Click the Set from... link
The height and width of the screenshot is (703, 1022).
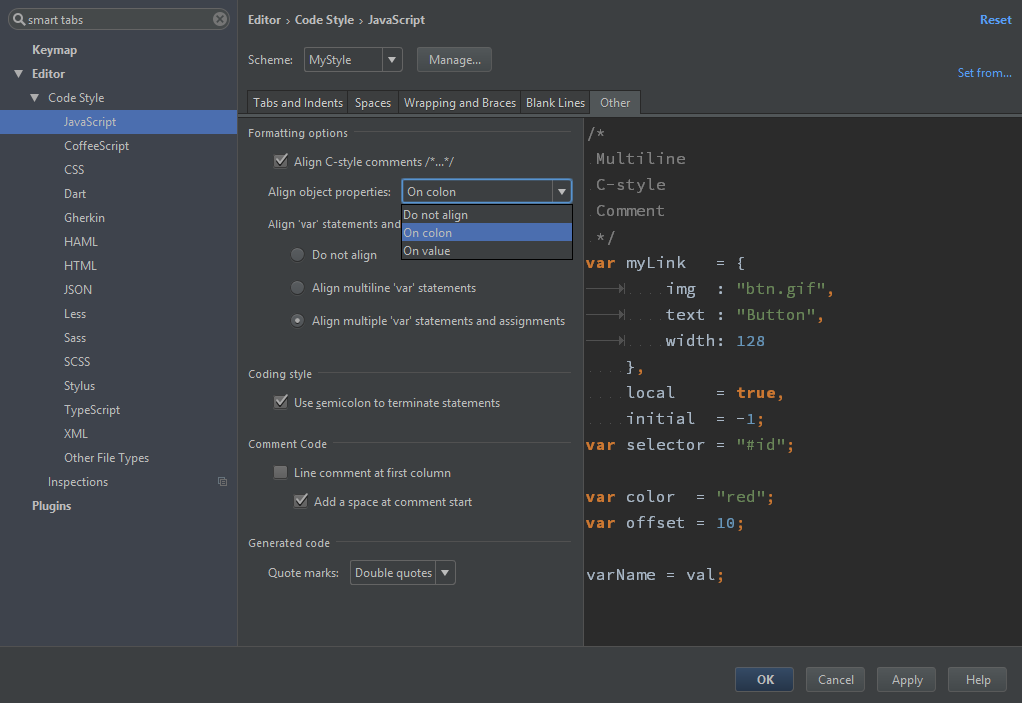[x=984, y=73]
